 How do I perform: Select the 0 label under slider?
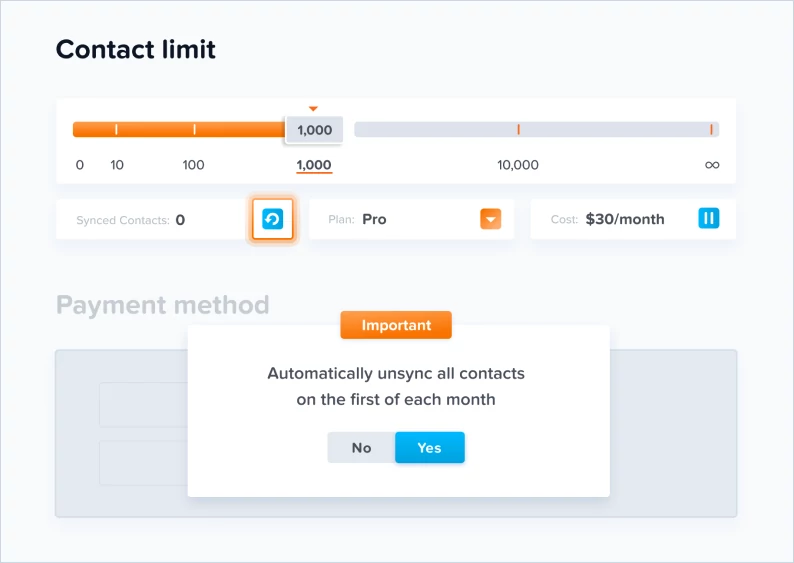click(x=80, y=165)
